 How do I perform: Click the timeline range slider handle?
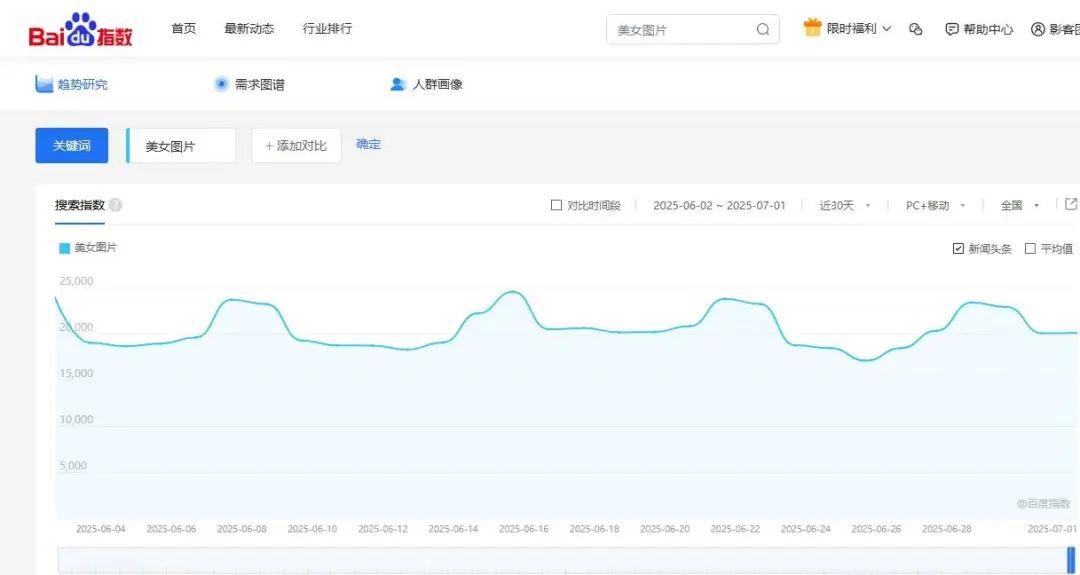(1071, 560)
